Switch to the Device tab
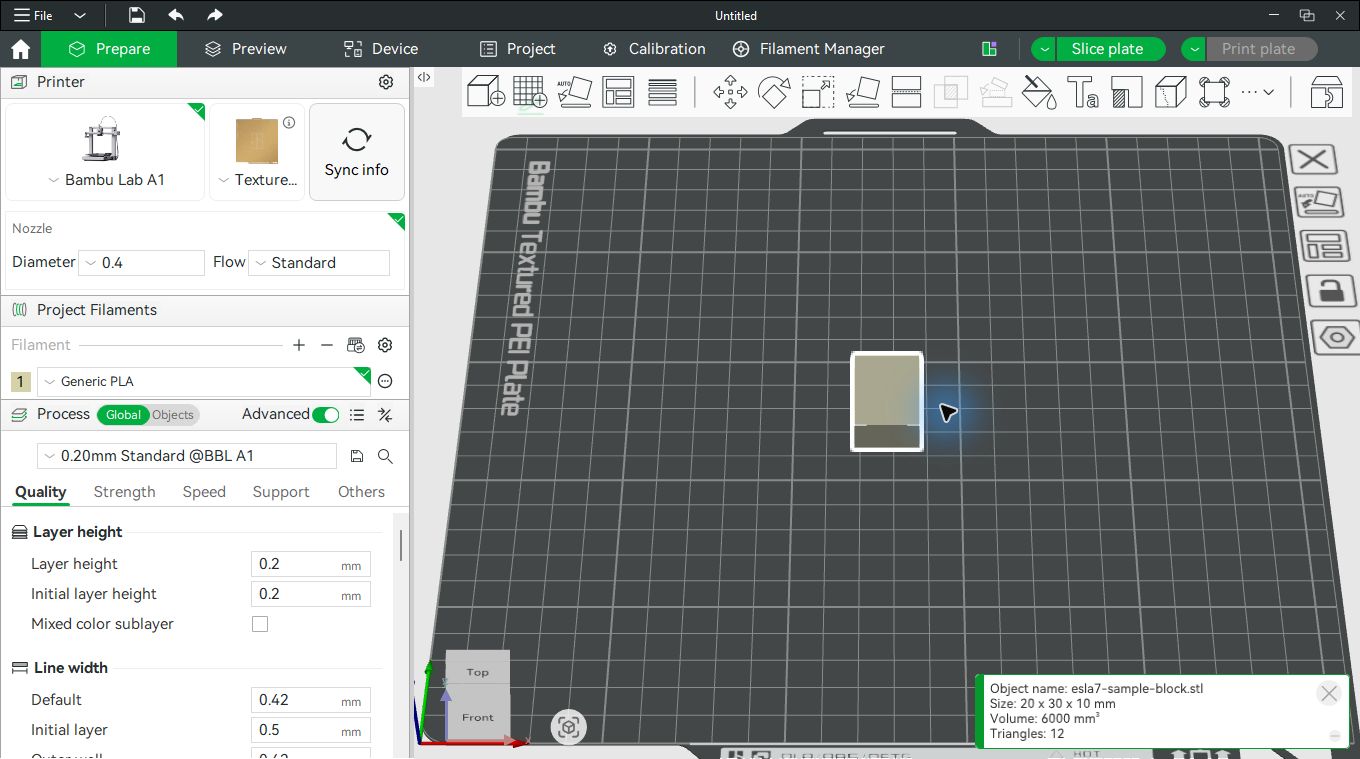1360x759 pixels. (381, 49)
